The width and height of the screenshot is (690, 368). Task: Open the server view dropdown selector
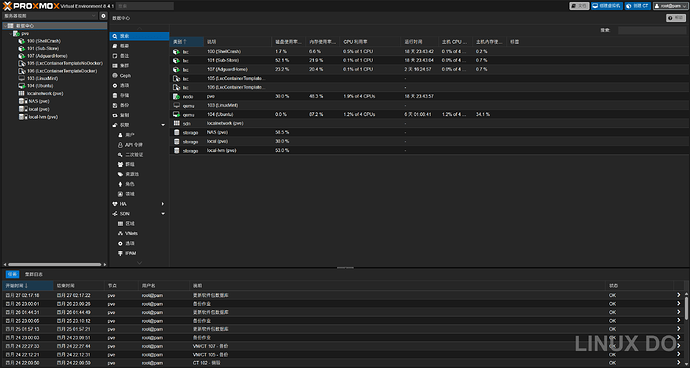(x=50, y=16)
